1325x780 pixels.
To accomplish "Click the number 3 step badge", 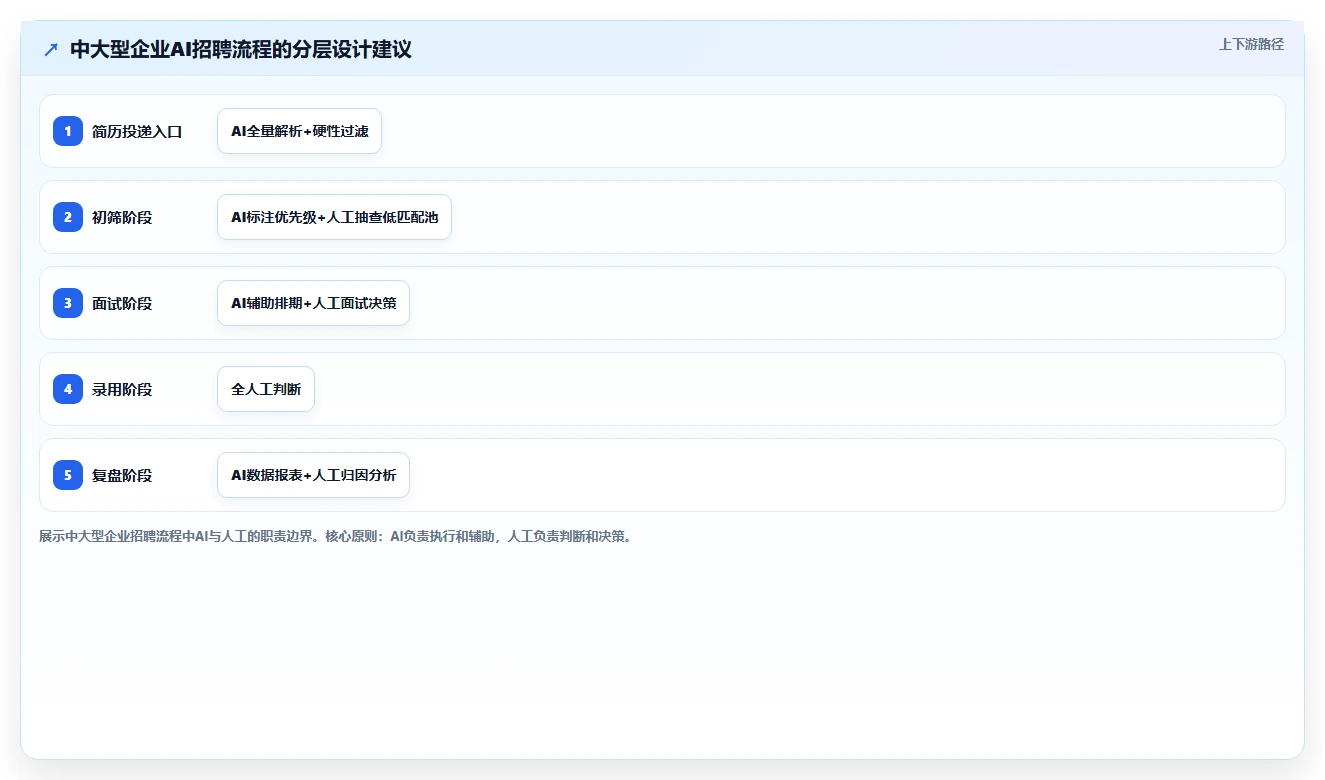I will pyautogui.click(x=68, y=303).
